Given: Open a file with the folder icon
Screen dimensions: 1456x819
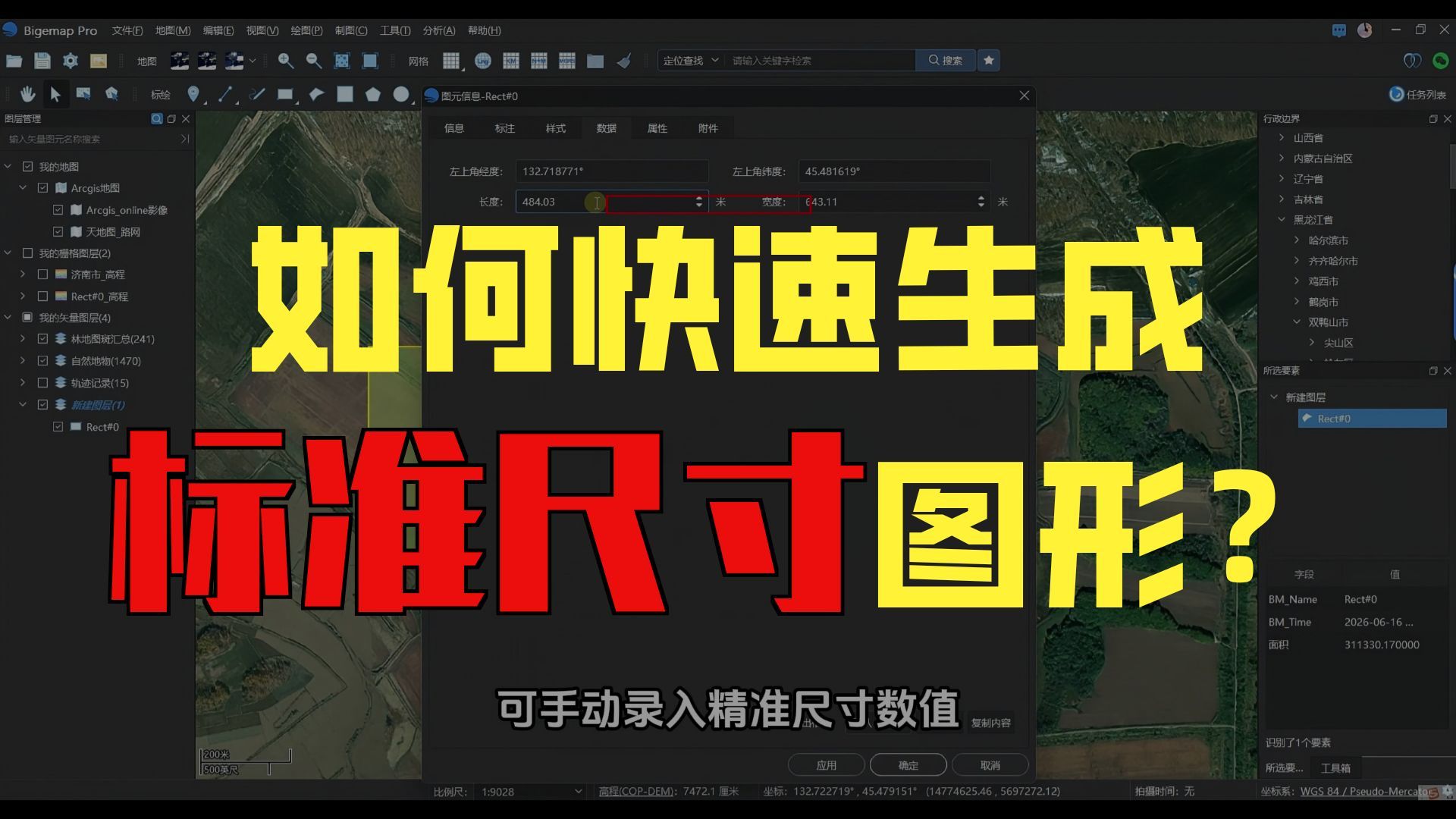Looking at the screenshot, I should (x=14, y=61).
